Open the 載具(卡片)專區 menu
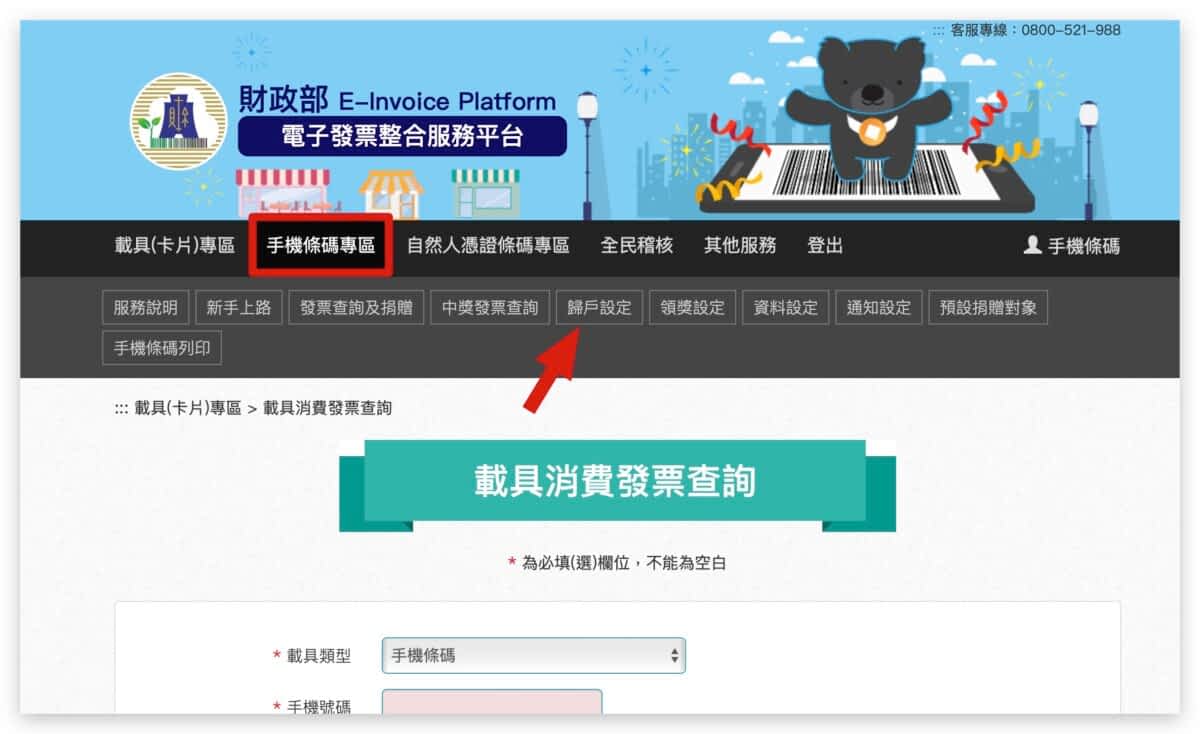This screenshot has height=734, width=1200. (174, 246)
